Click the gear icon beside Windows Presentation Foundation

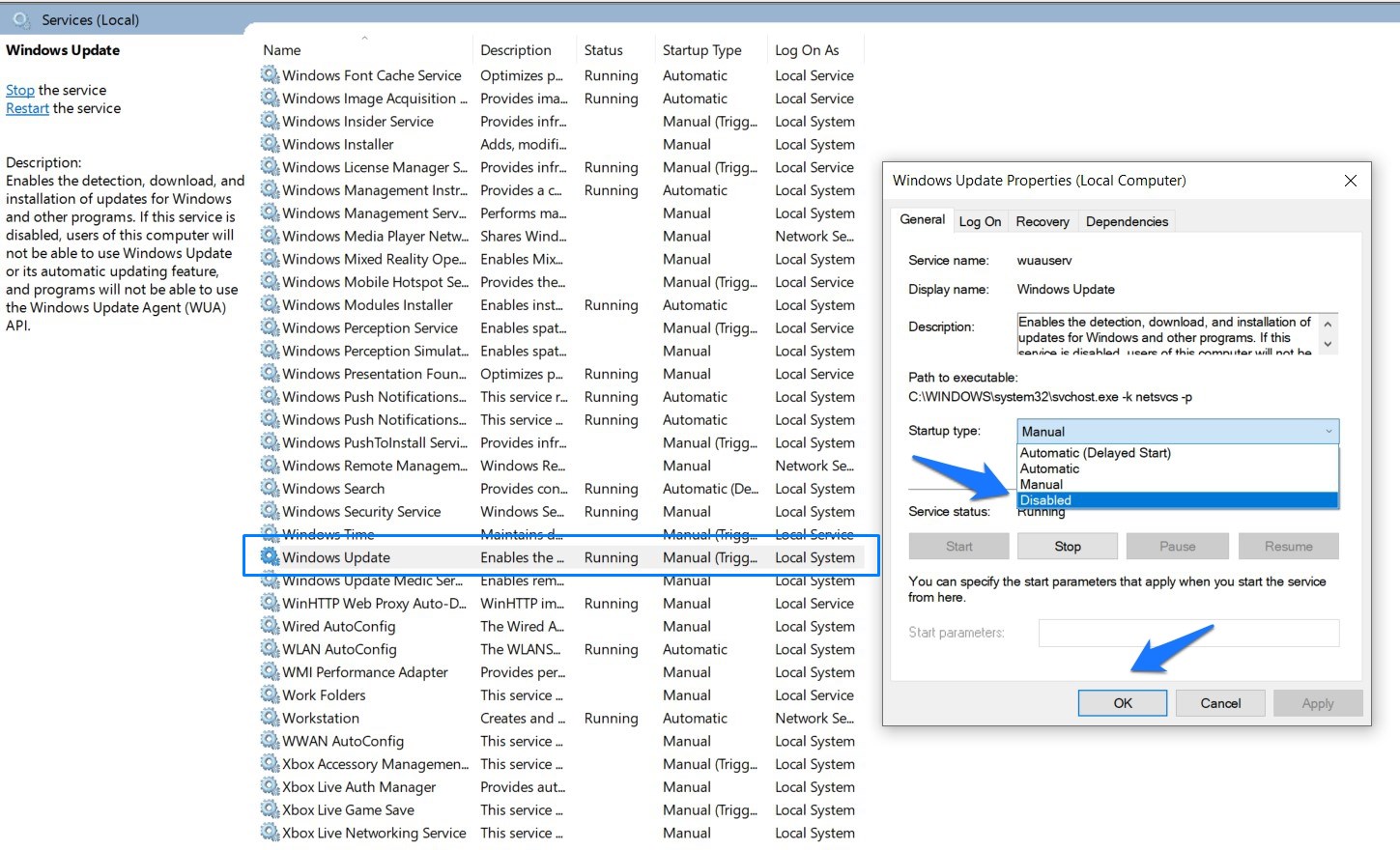click(270, 373)
